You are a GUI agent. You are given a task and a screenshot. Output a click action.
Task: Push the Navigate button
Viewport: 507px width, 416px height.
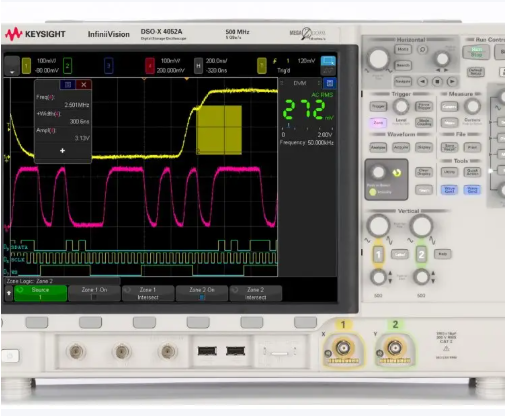(403, 81)
